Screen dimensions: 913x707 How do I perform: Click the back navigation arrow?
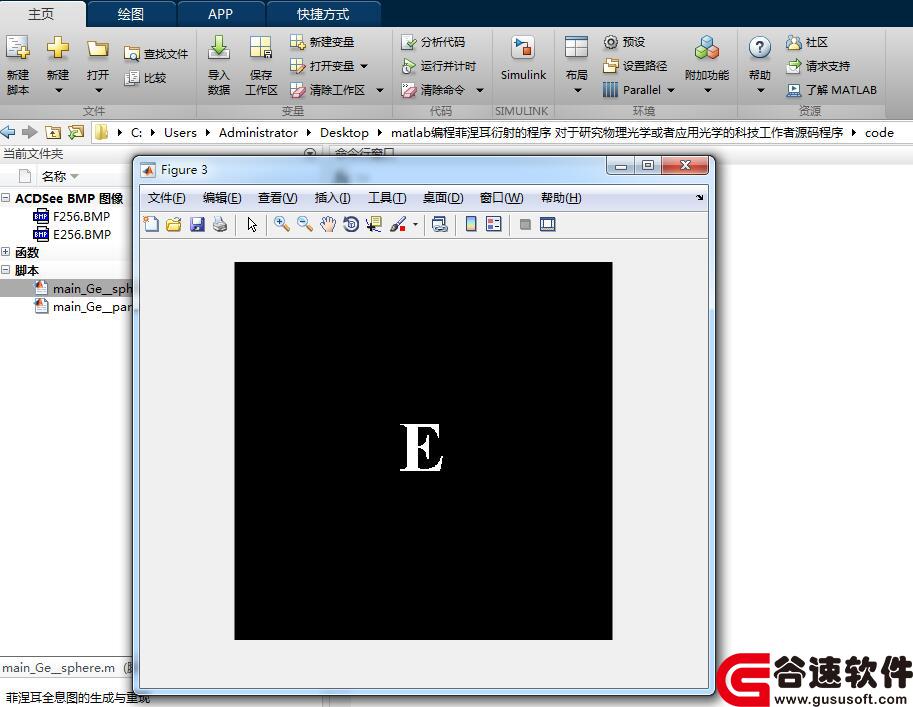coord(8,132)
